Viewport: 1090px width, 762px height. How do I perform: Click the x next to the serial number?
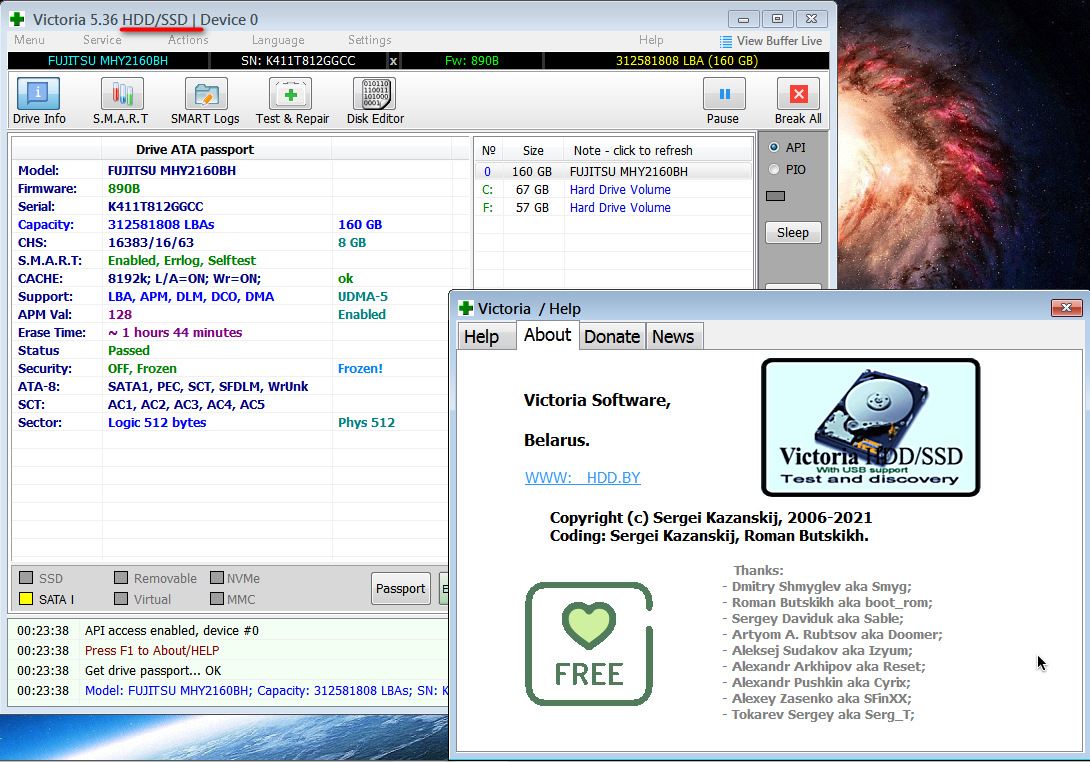pyautogui.click(x=393, y=61)
